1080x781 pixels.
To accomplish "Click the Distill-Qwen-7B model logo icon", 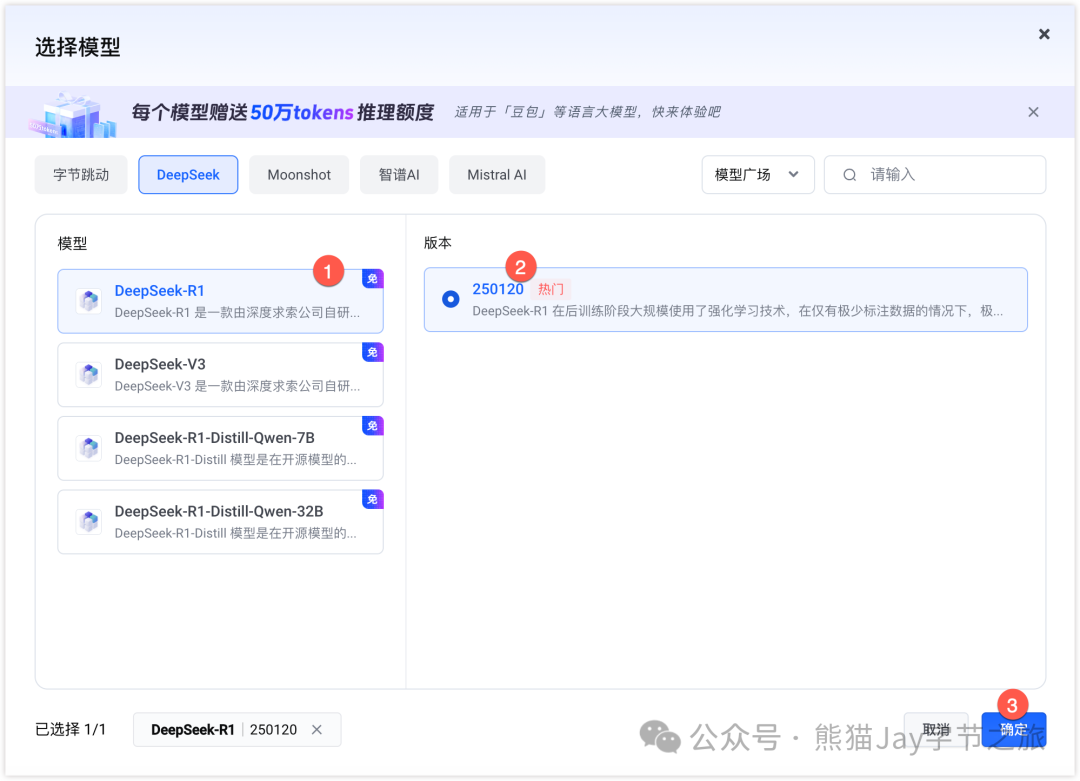I will (89, 448).
